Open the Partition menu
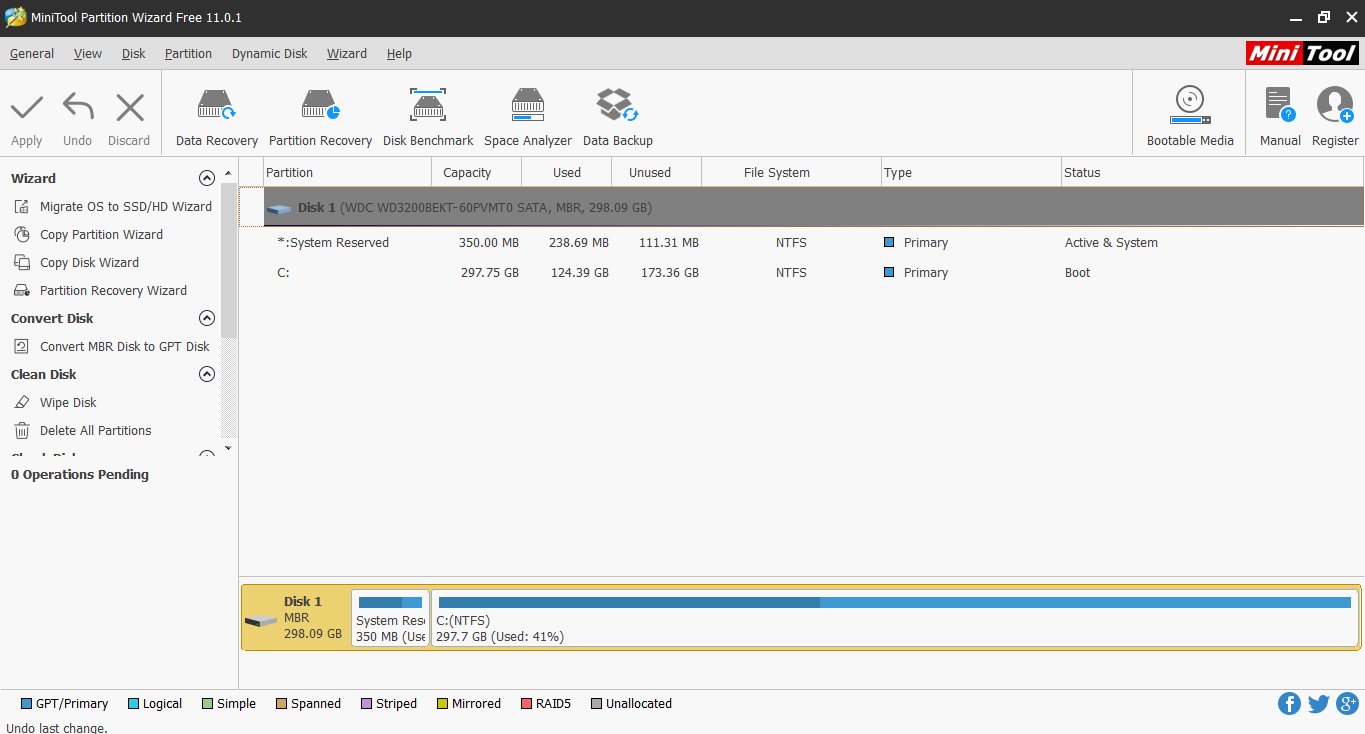Screen dimensions: 1365x734 [x=188, y=53]
